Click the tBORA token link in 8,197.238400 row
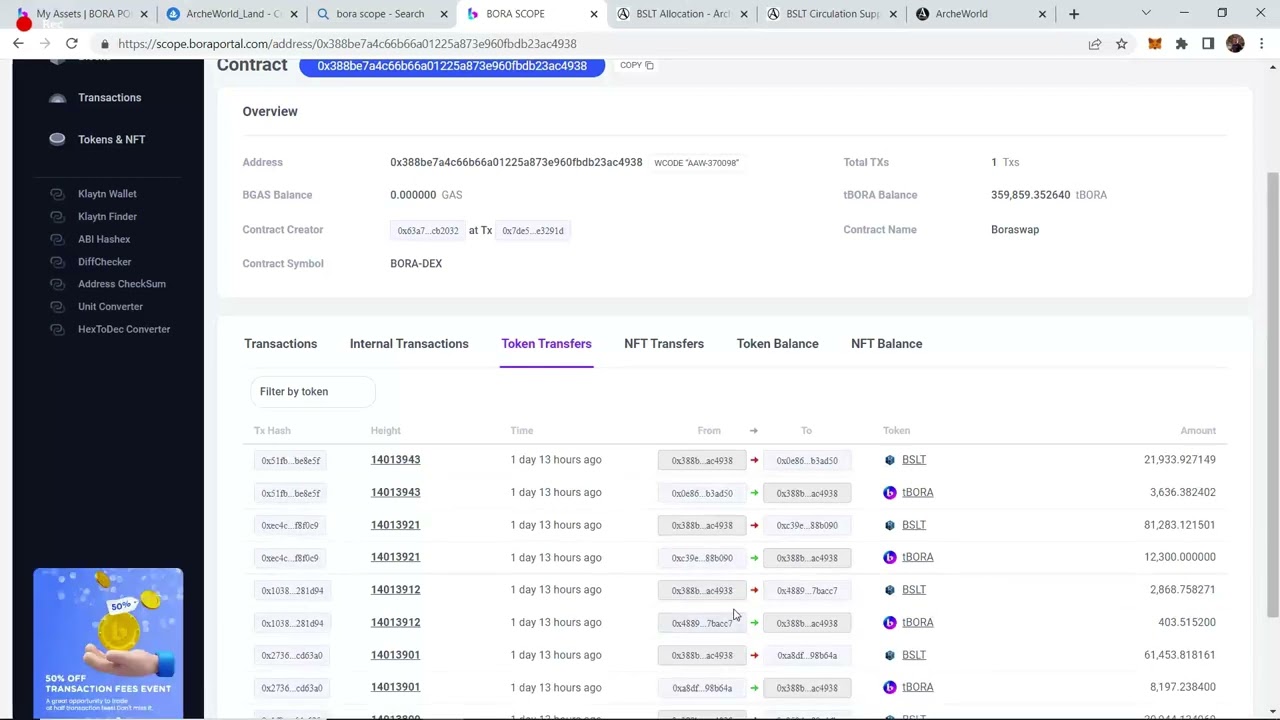Viewport: 1280px width, 720px height. tap(918, 687)
